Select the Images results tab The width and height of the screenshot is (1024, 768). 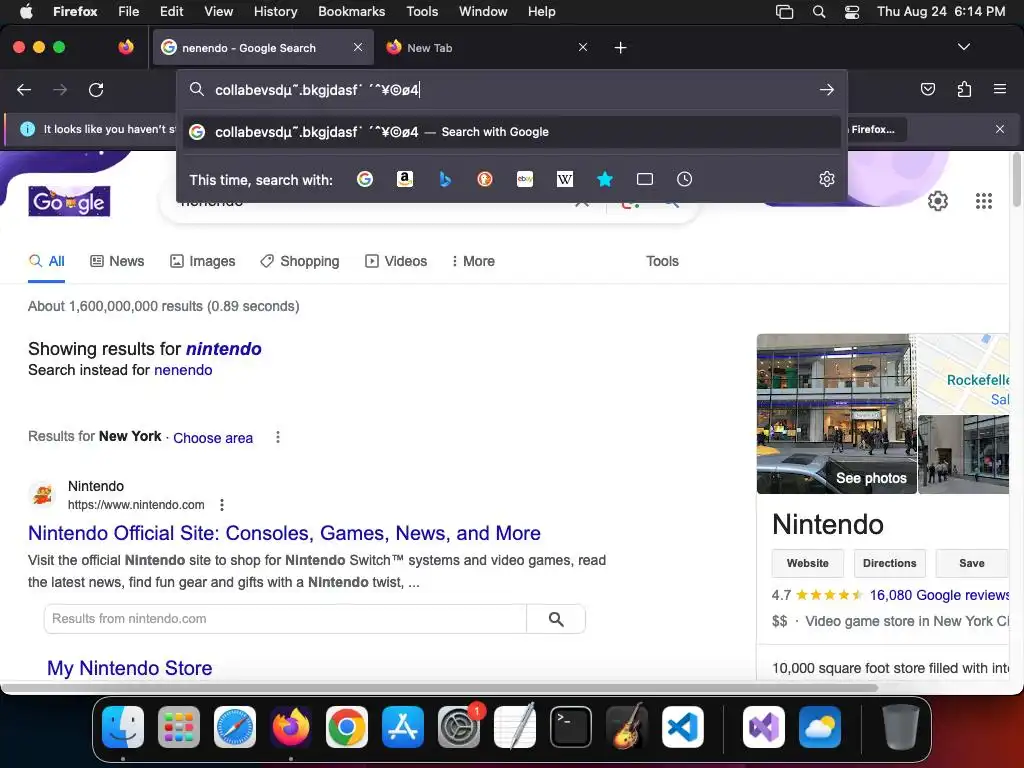202,261
